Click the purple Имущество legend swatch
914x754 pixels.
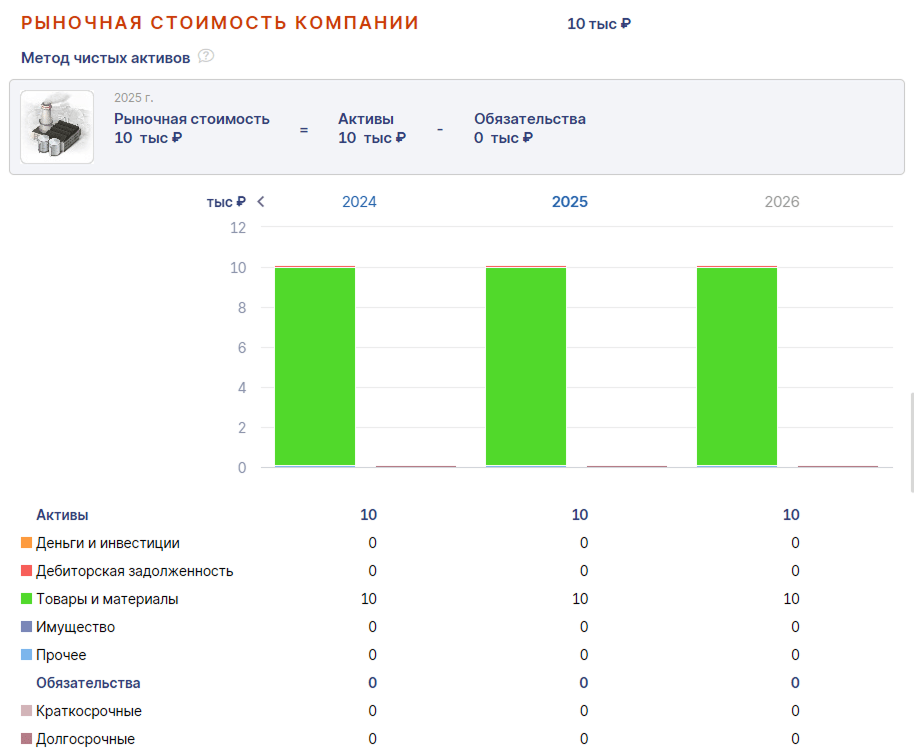26,626
